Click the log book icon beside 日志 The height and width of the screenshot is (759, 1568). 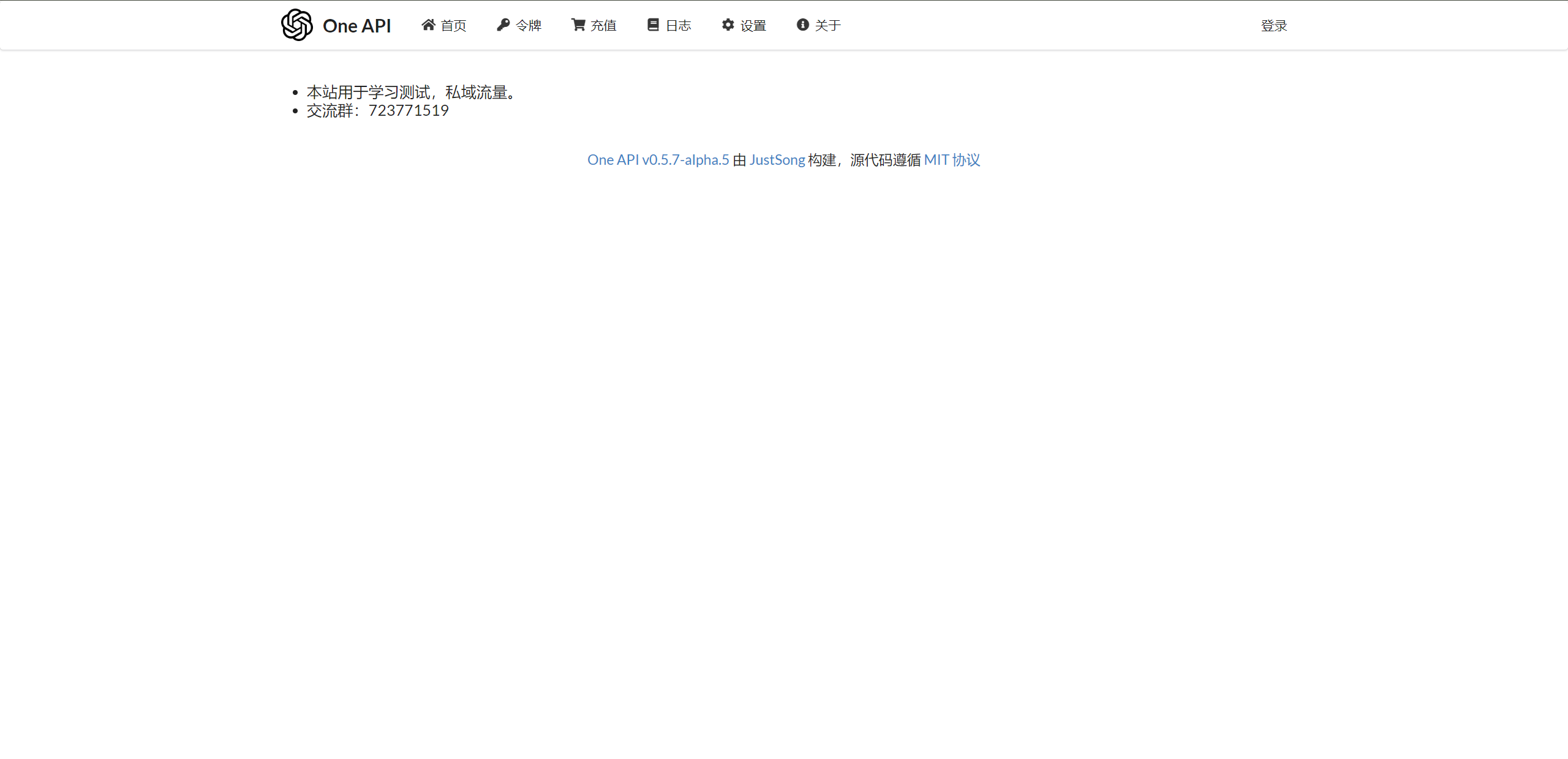point(653,24)
